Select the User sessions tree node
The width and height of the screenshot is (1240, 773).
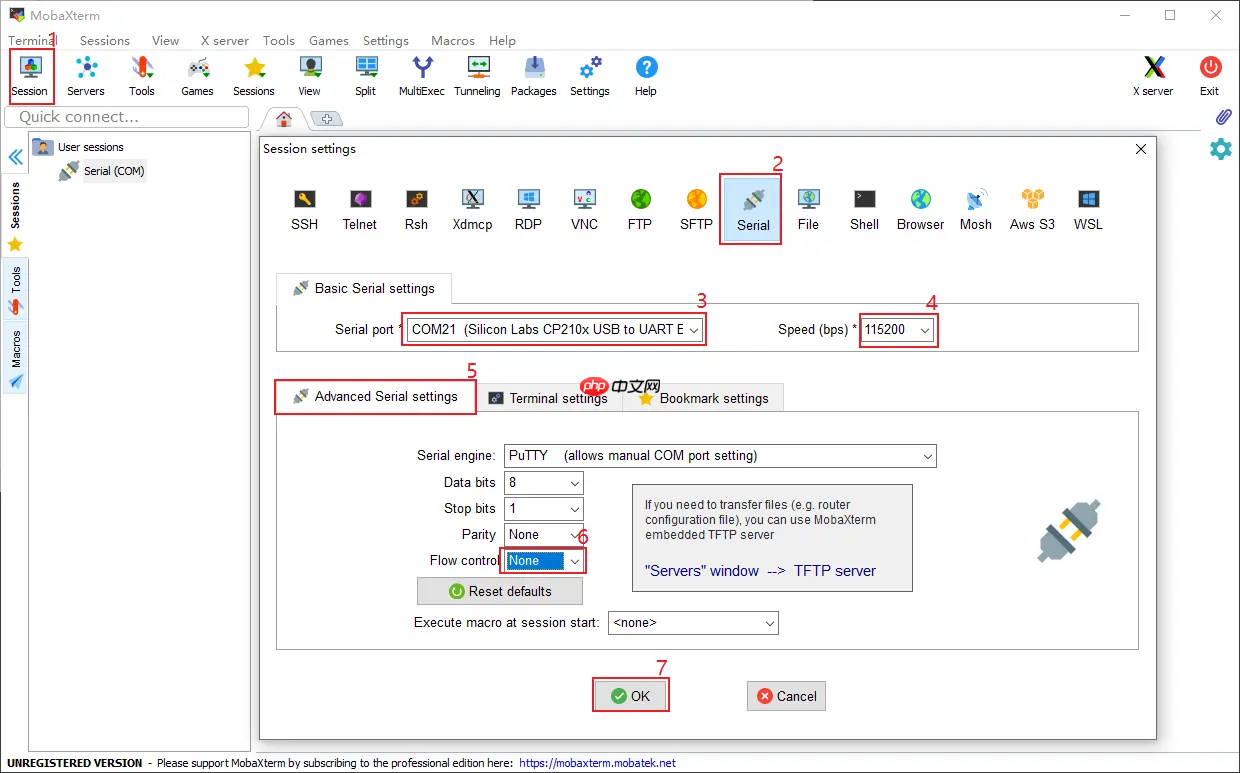[x=78, y=147]
